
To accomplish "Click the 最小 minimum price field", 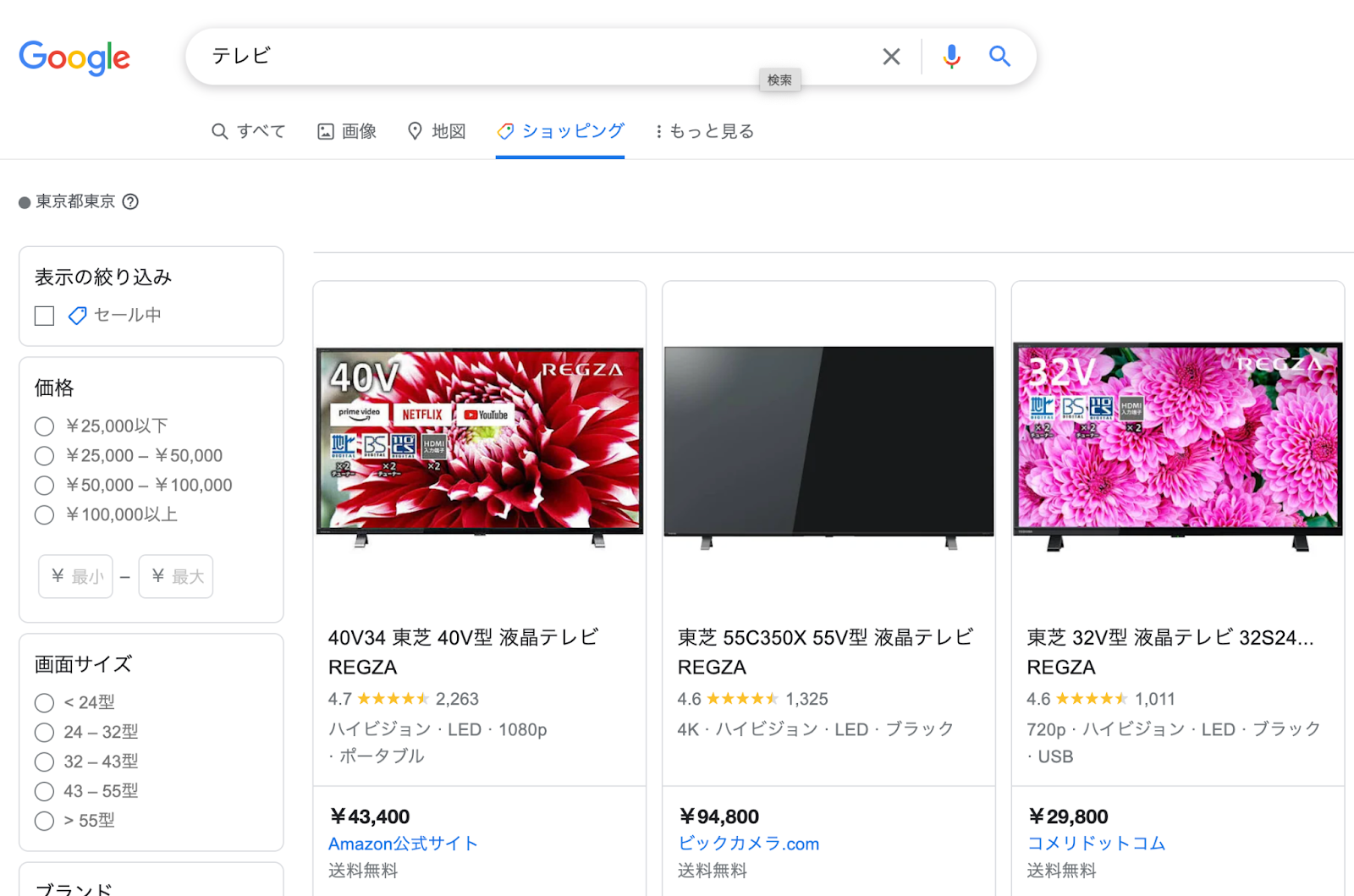I will (x=75, y=576).
